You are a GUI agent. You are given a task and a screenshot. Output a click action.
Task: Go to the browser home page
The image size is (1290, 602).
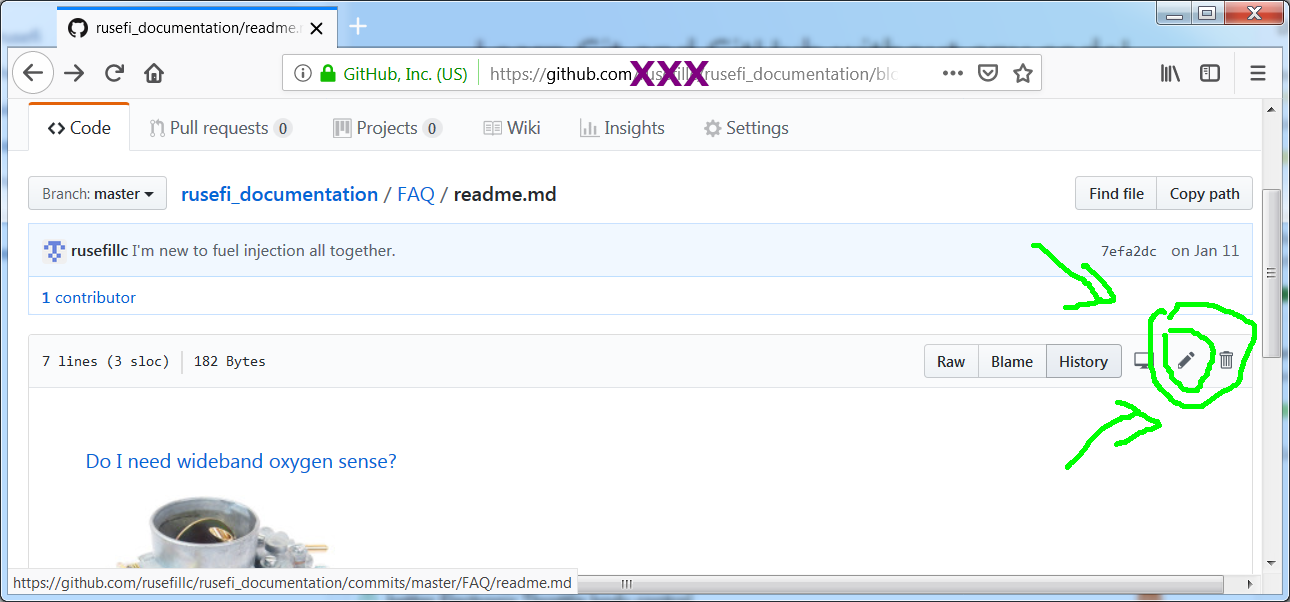click(154, 73)
